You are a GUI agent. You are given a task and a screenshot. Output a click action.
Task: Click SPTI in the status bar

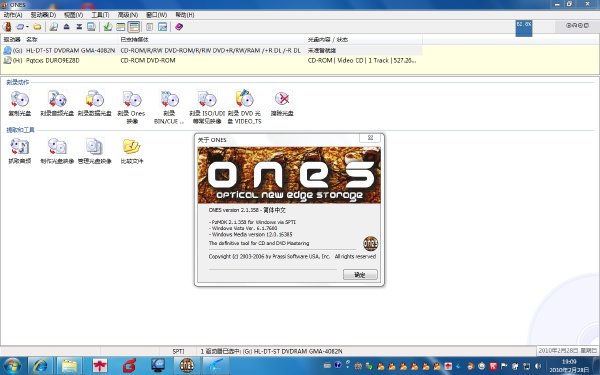point(178,351)
